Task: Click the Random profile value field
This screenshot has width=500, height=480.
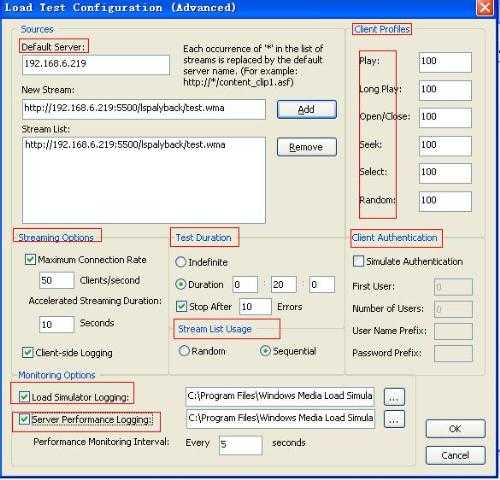Action: point(445,201)
